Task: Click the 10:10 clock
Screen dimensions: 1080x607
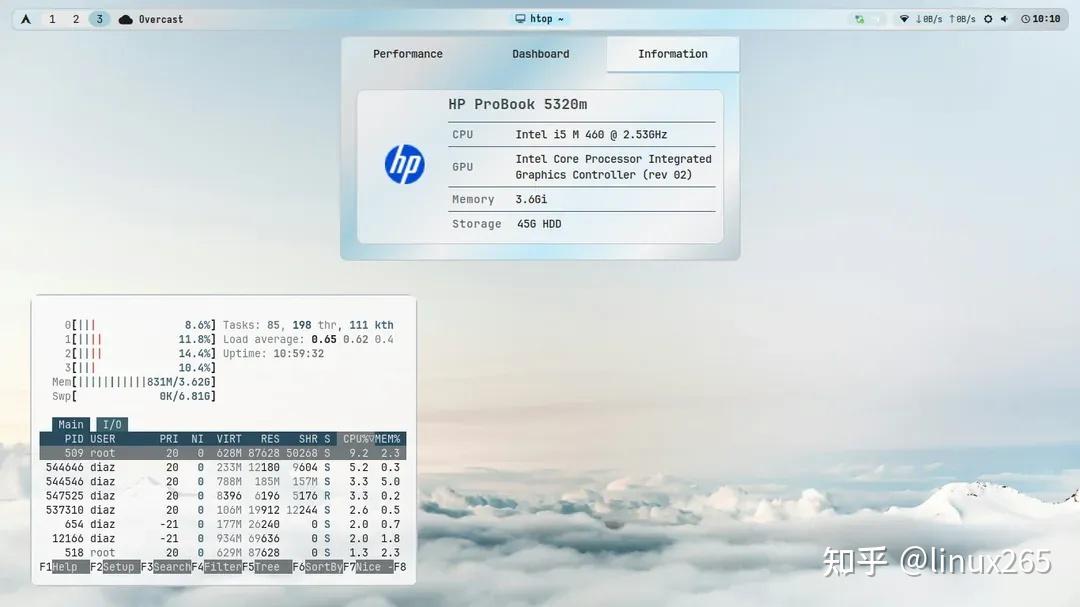Action: coord(1041,19)
